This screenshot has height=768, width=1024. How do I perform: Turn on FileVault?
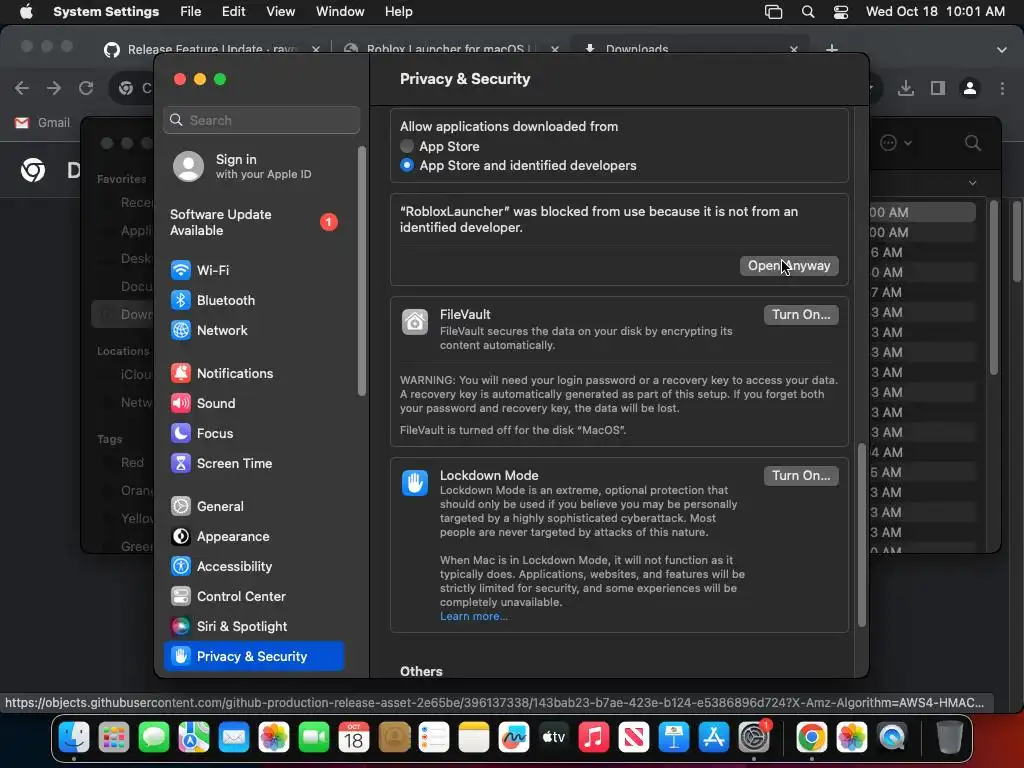tap(801, 315)
